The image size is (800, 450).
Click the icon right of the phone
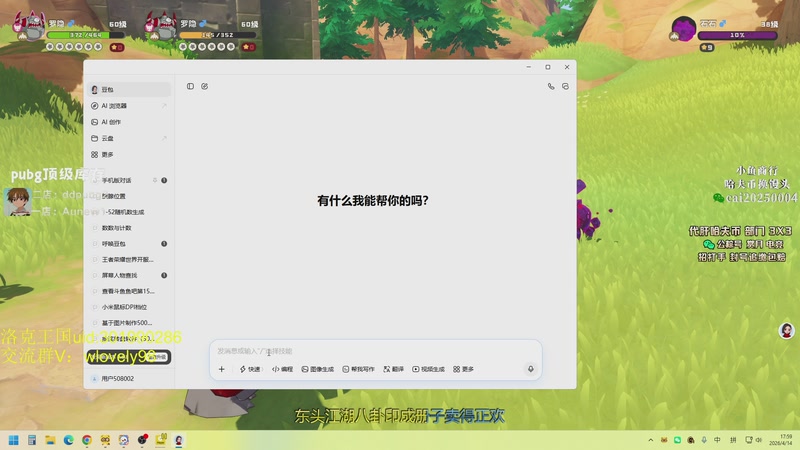pos(565,86)
